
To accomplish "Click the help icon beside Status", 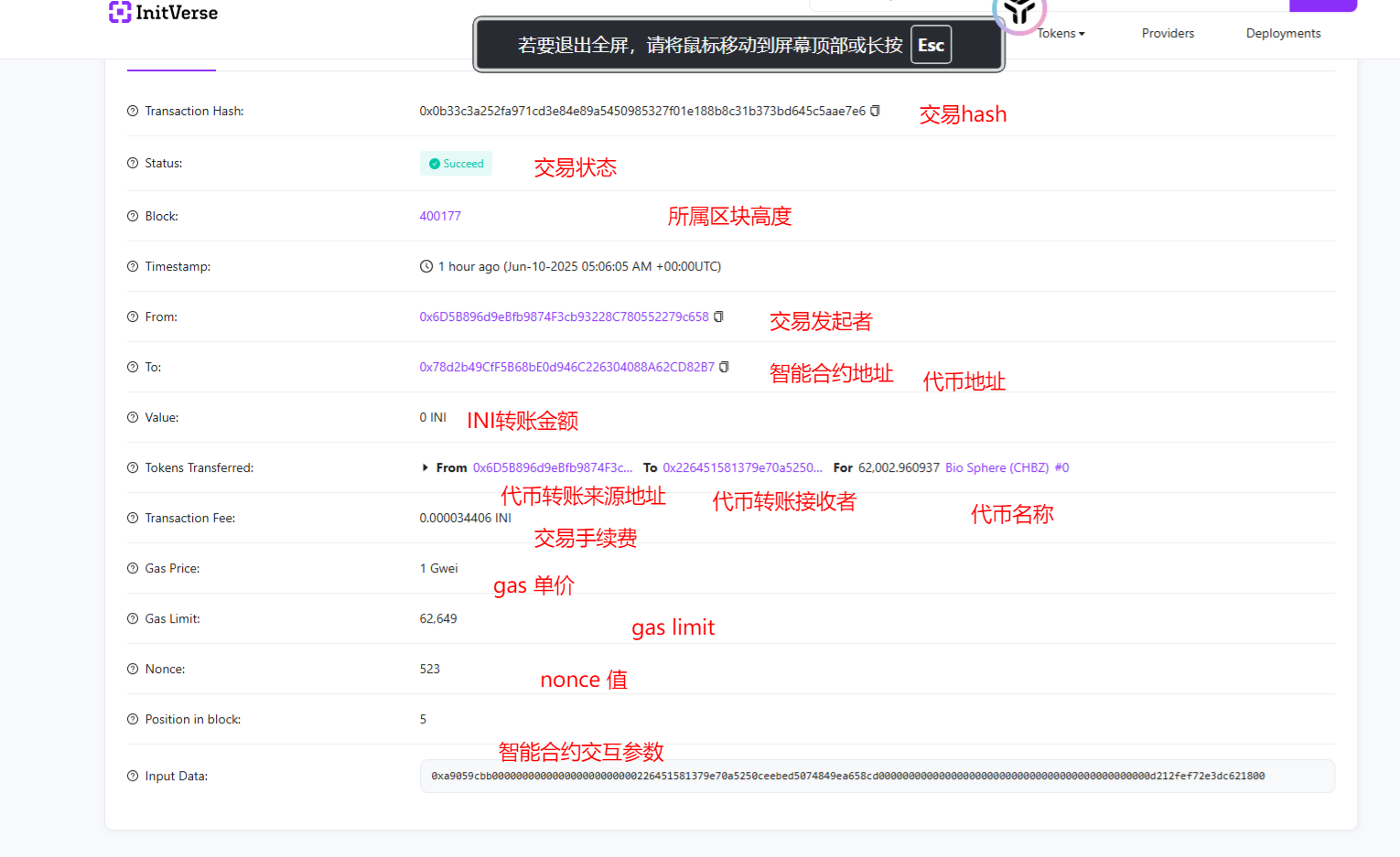I will tap(132, 163).
